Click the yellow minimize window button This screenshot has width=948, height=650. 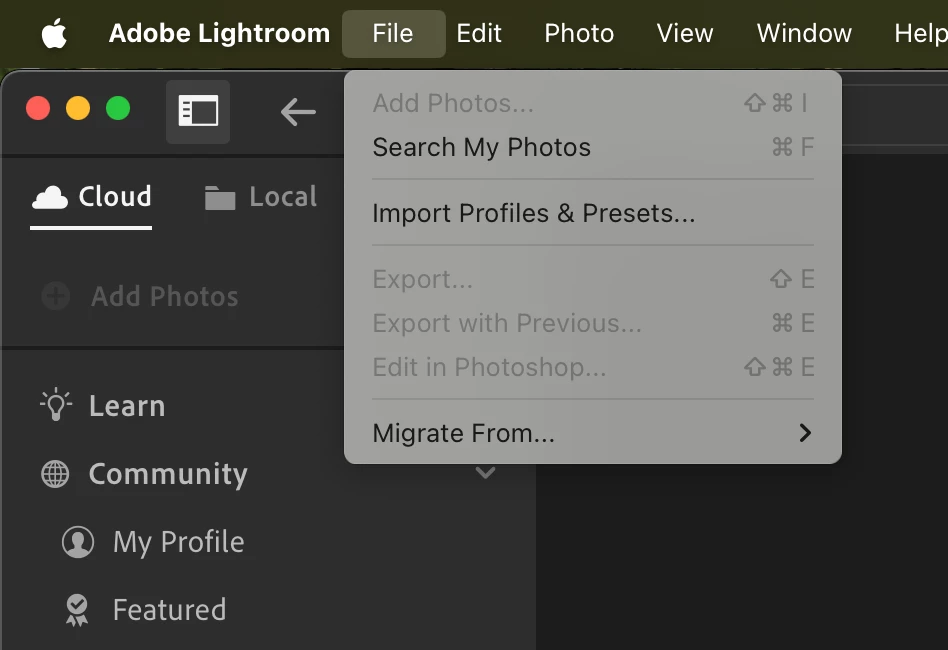(78, 108)
